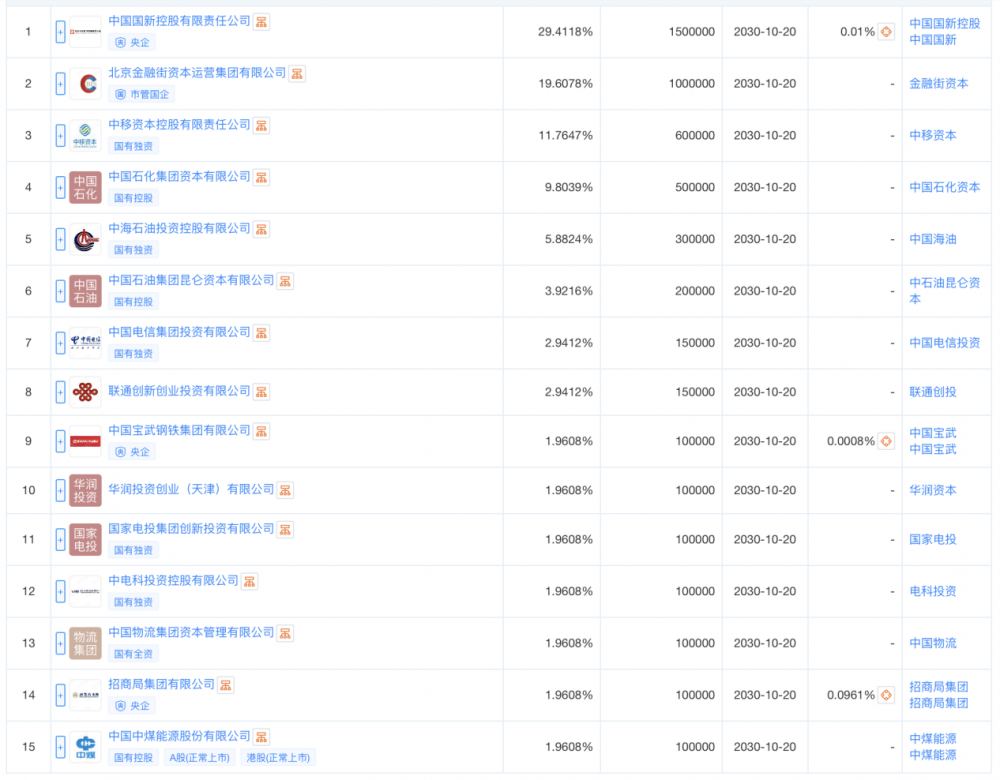
Task: Expand row 10 华润投资创业 details
Action: pos(60,490)
